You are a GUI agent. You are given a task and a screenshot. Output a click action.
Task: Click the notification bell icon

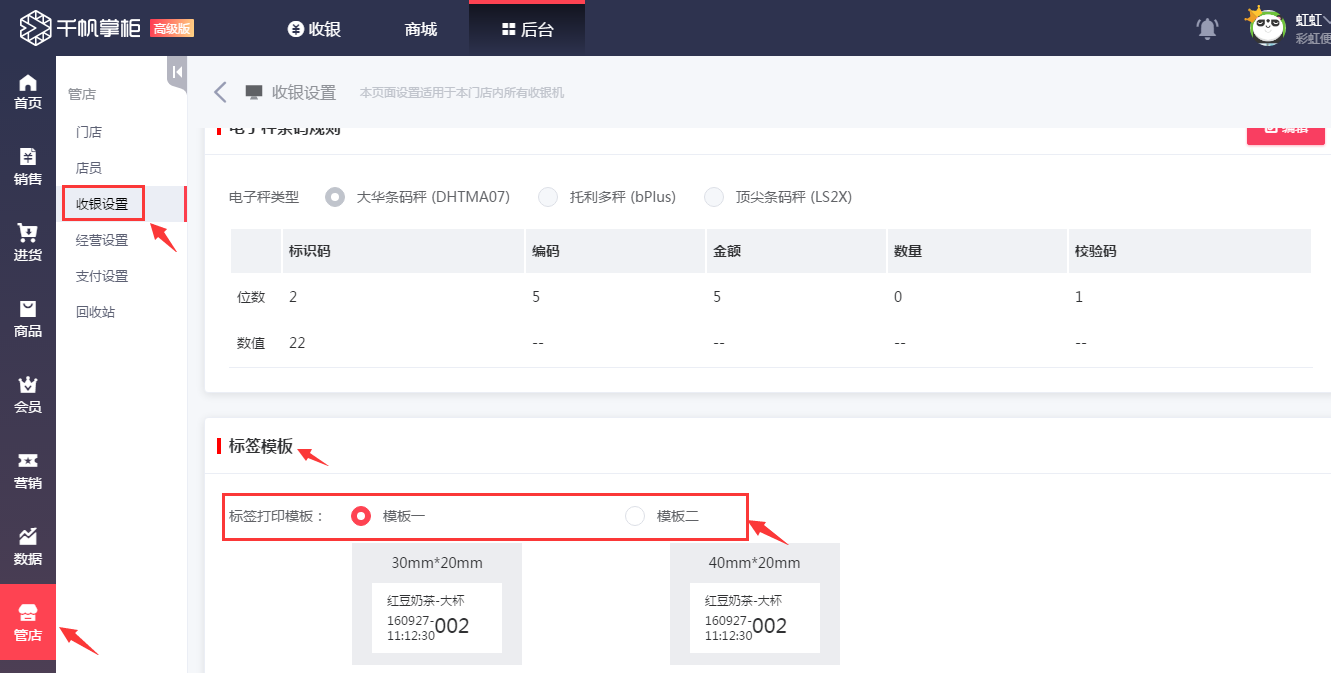click(x=1206, y=28)
